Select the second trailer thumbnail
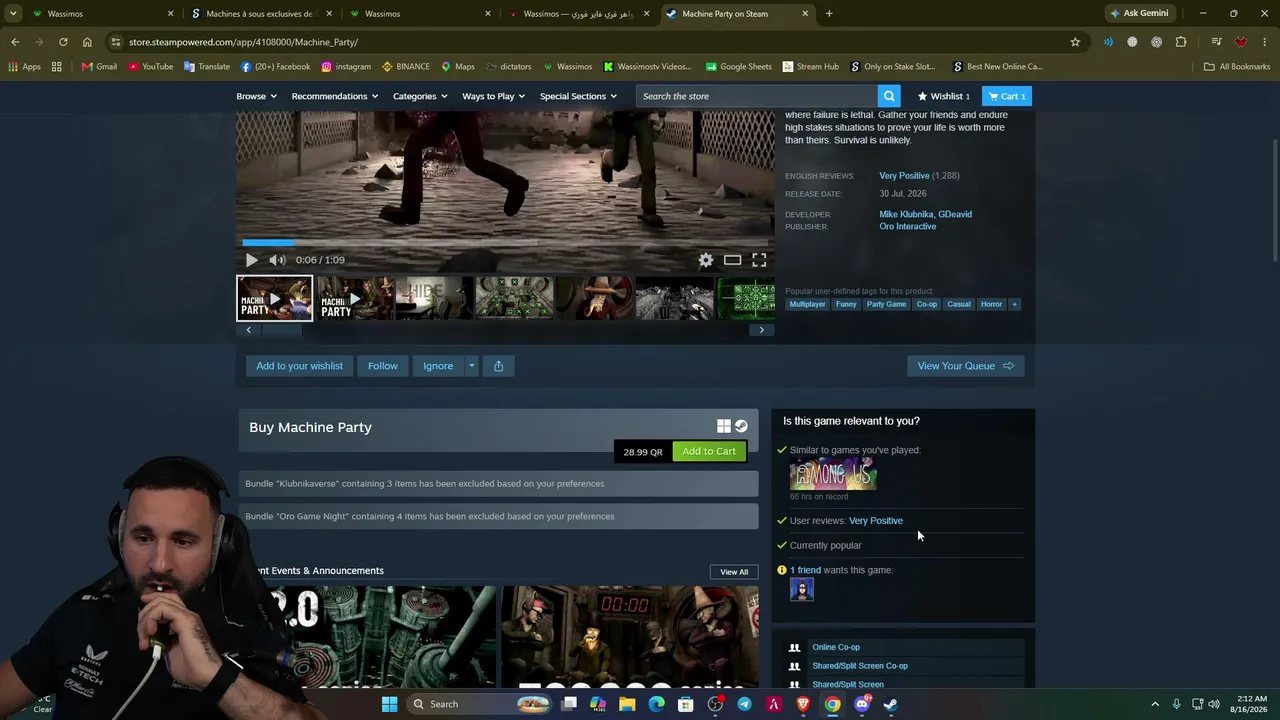 pyautogui.click(x=355, y=299)
